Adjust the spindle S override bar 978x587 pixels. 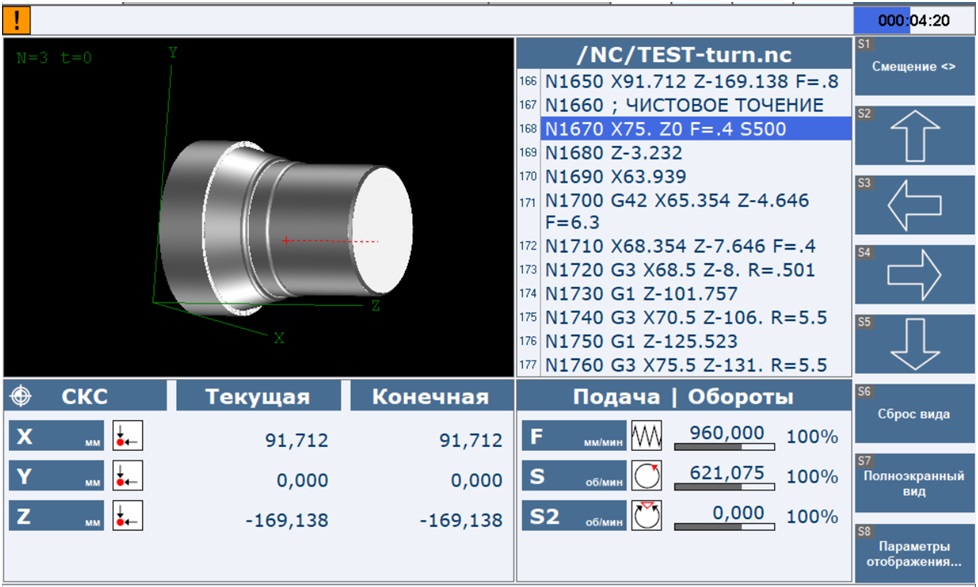pyautogui.click(x=725, y=486)
